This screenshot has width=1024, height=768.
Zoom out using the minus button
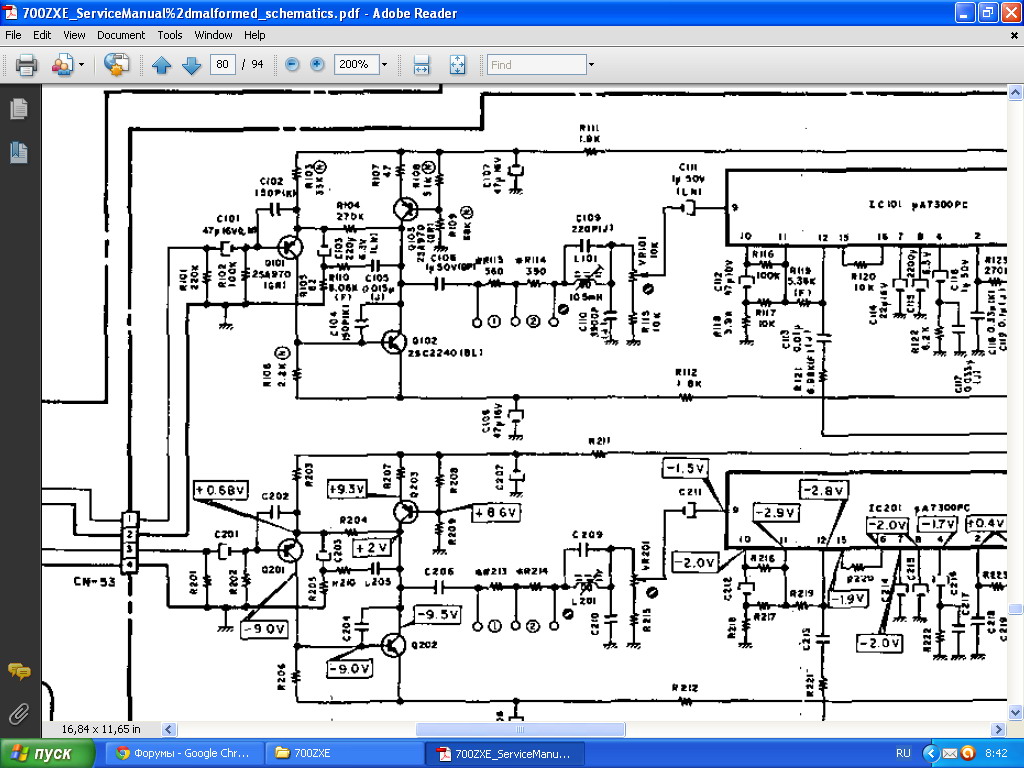click(292, 65)
